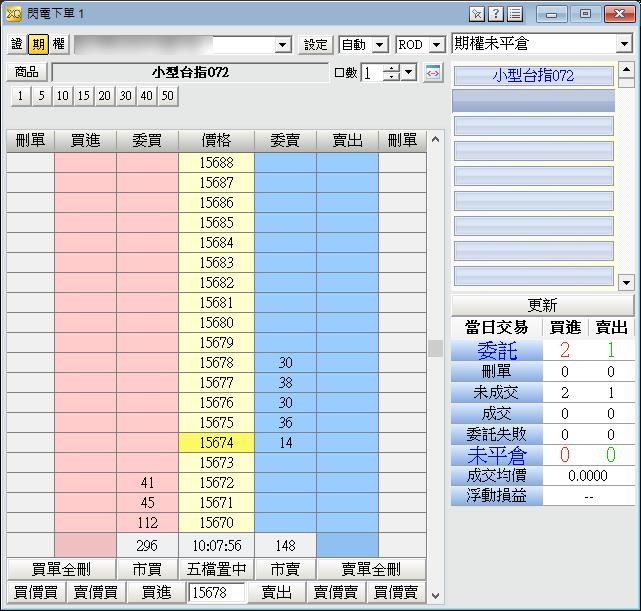Viewport: 641px width, 611px height.
Task: Select 小型台指072 in positions list
Action: [x=533, y=76]
